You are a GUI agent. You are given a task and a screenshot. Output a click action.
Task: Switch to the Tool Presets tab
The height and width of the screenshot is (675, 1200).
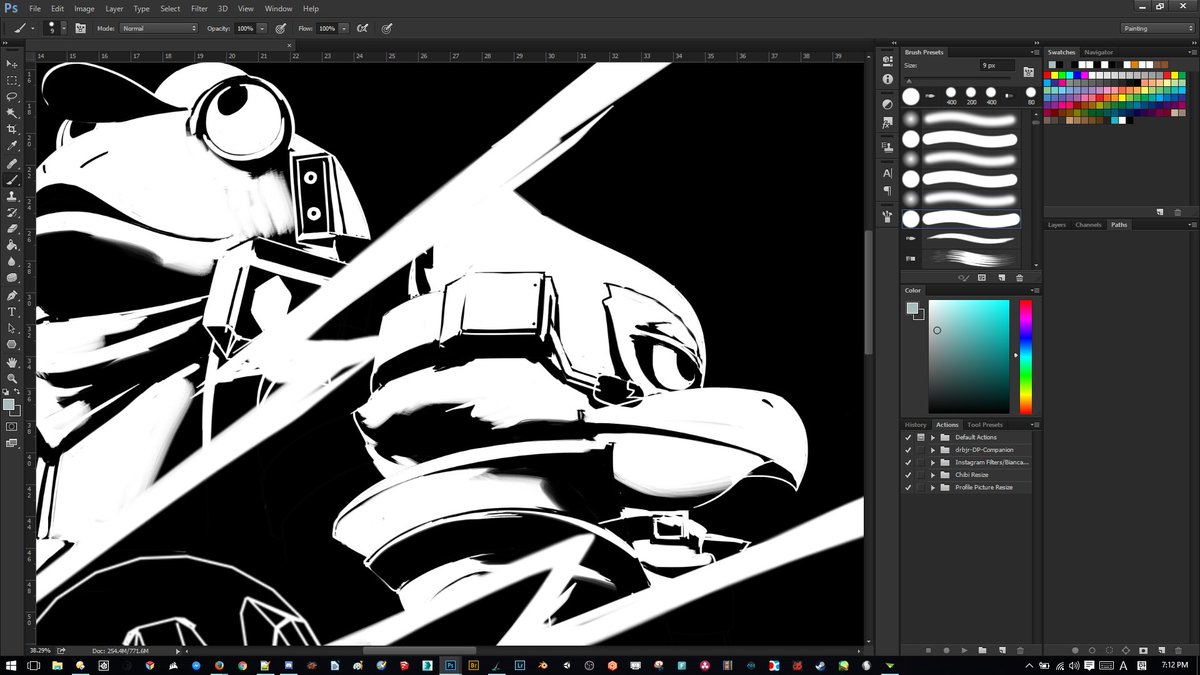click(x=985, y=425)
